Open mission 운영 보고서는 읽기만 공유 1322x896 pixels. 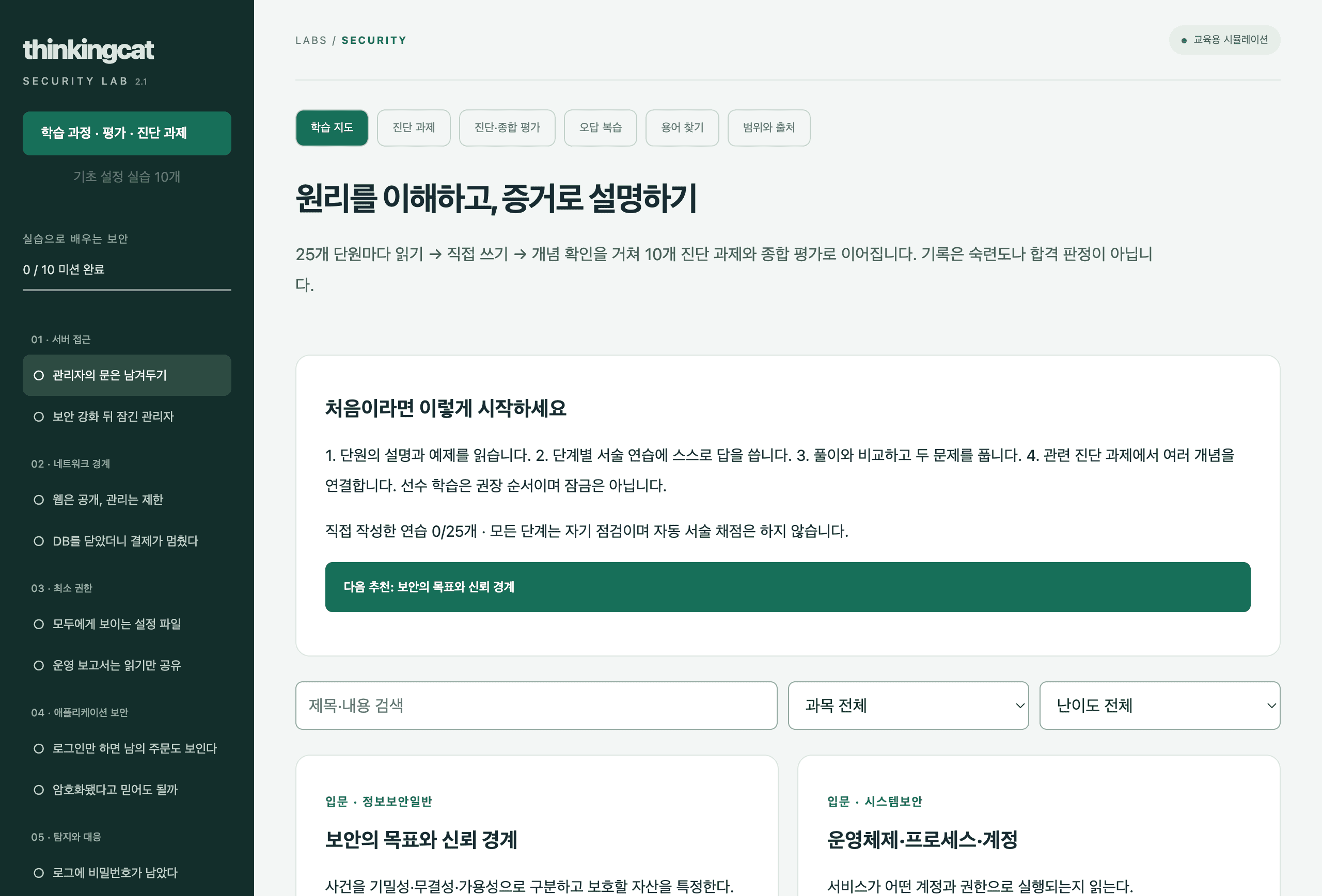click(127, 665)
